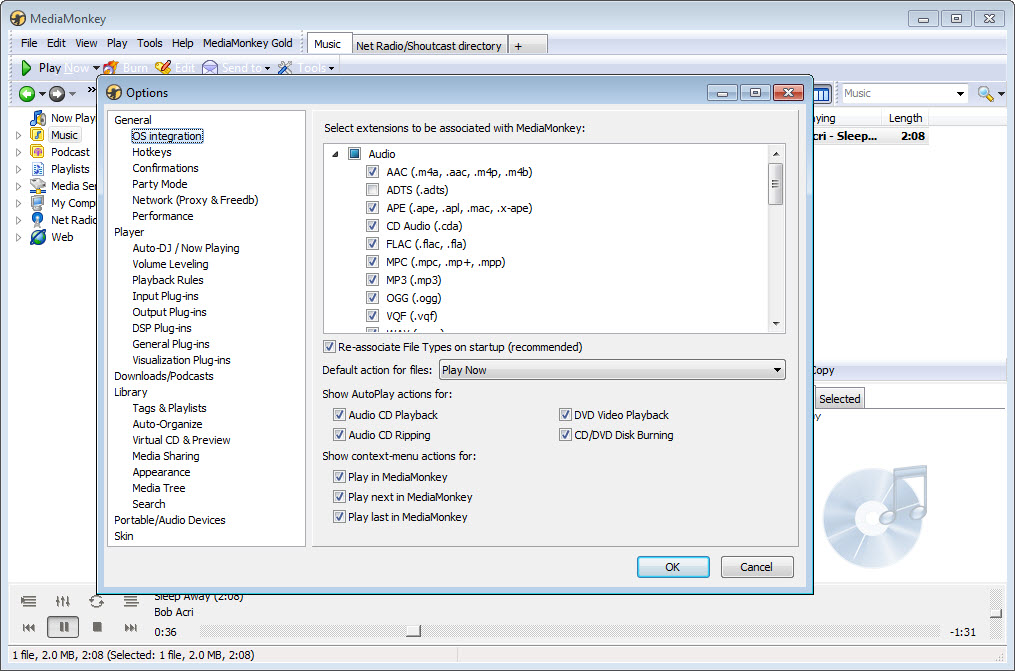Click the playback seek bar handle
This screenshot has width=1015, height=671.
pyautogui.click(x=413, y=631)
